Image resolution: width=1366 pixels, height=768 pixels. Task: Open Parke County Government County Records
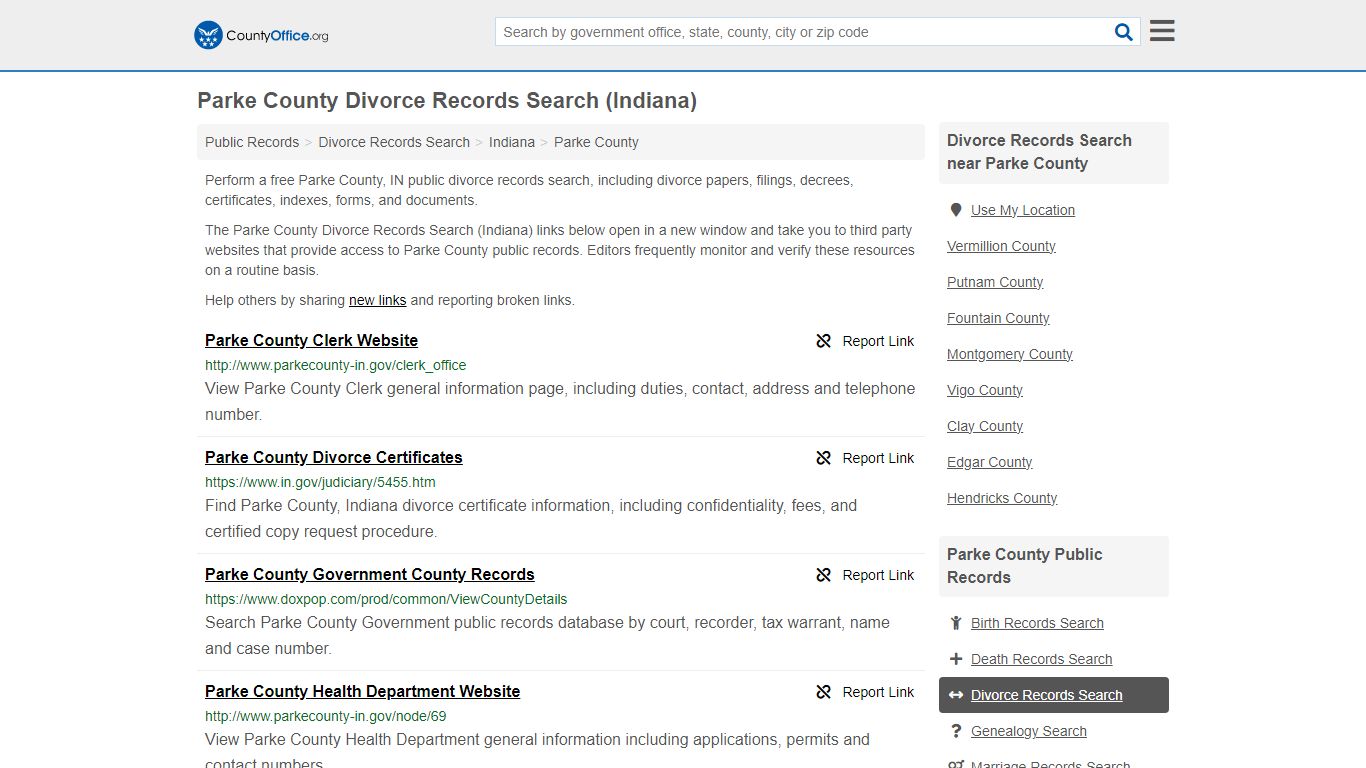[370, 574]
